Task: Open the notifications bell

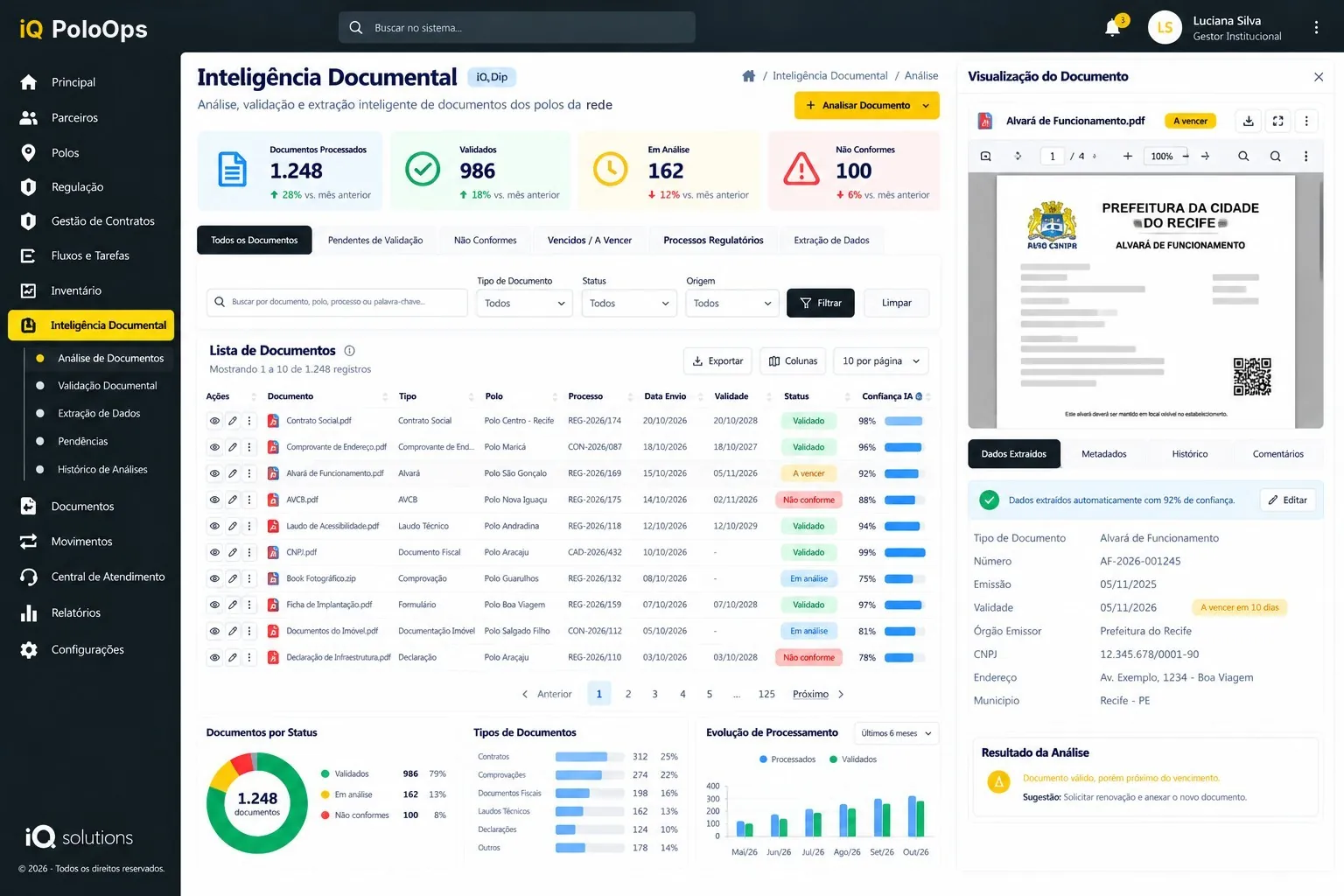Action: pyautogui.click(x=1112, y=28)
